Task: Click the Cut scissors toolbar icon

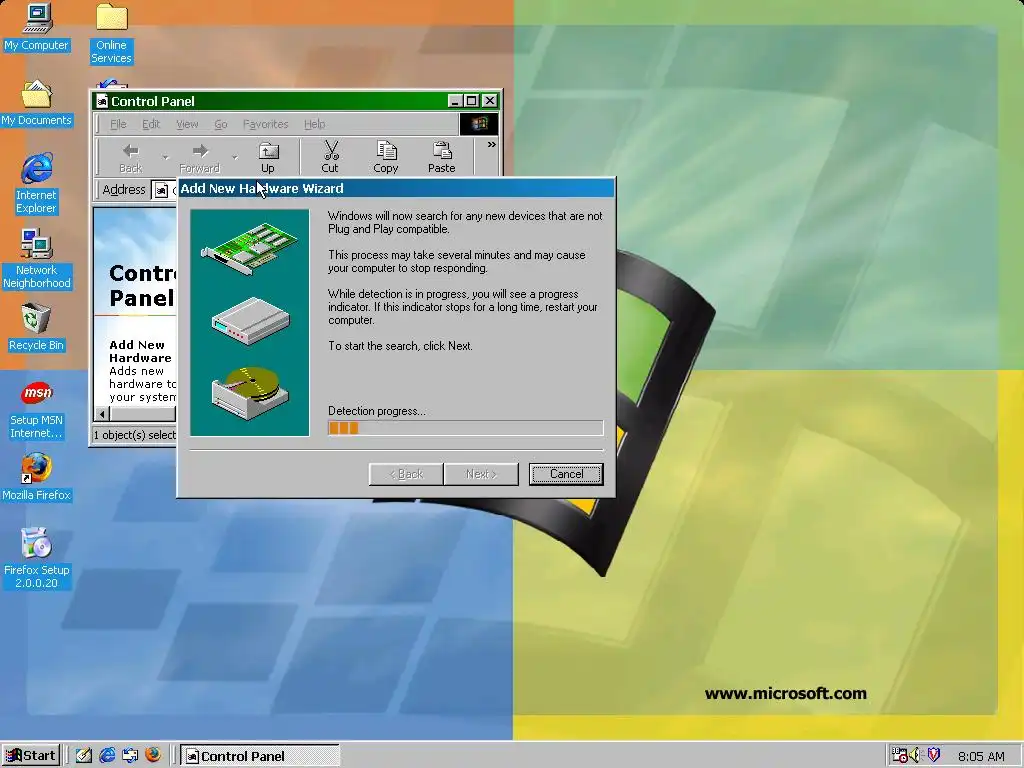Action: pyautogui.click(x=330, y=157)
